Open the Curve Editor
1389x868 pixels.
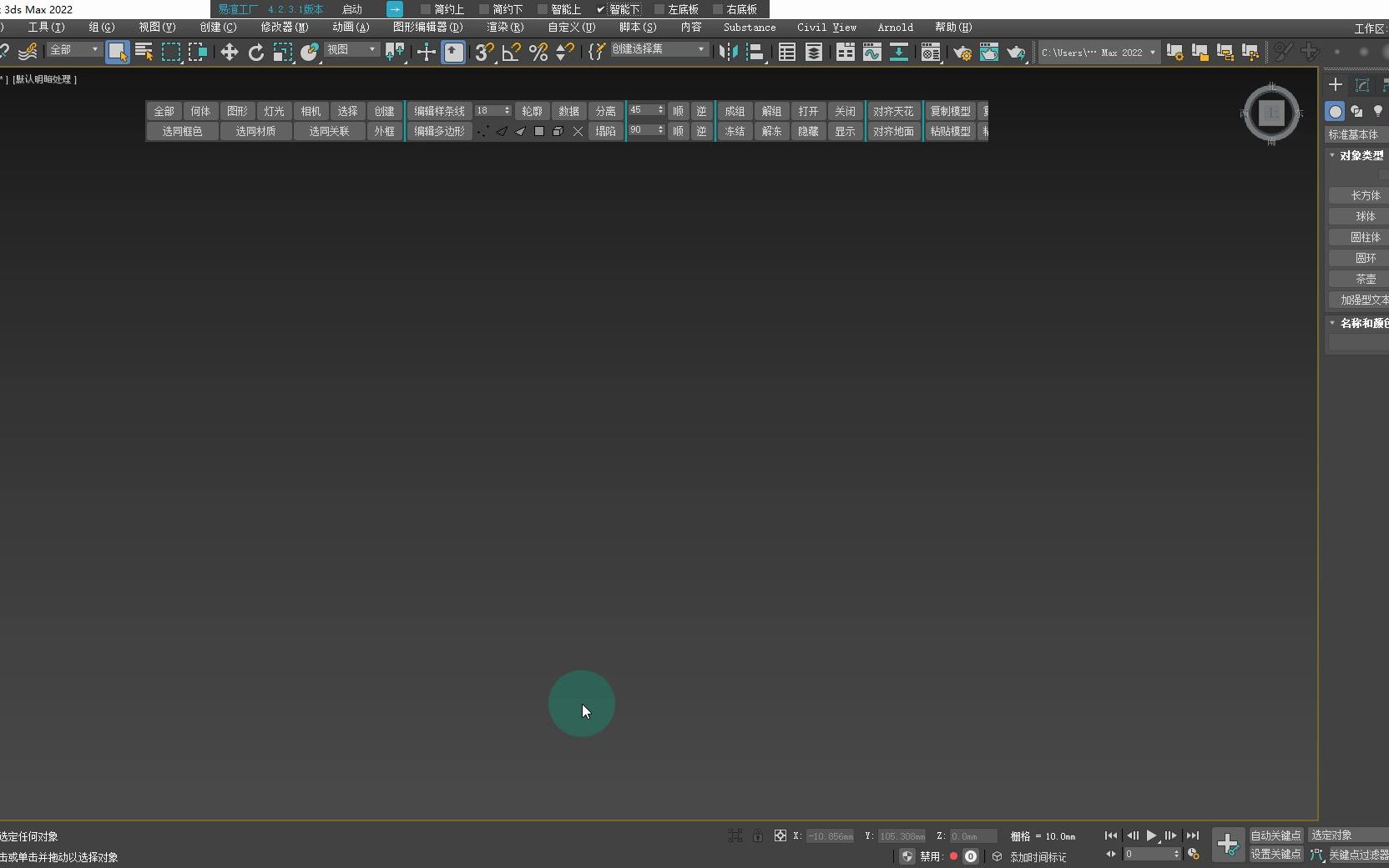click(x=871, y=52)
